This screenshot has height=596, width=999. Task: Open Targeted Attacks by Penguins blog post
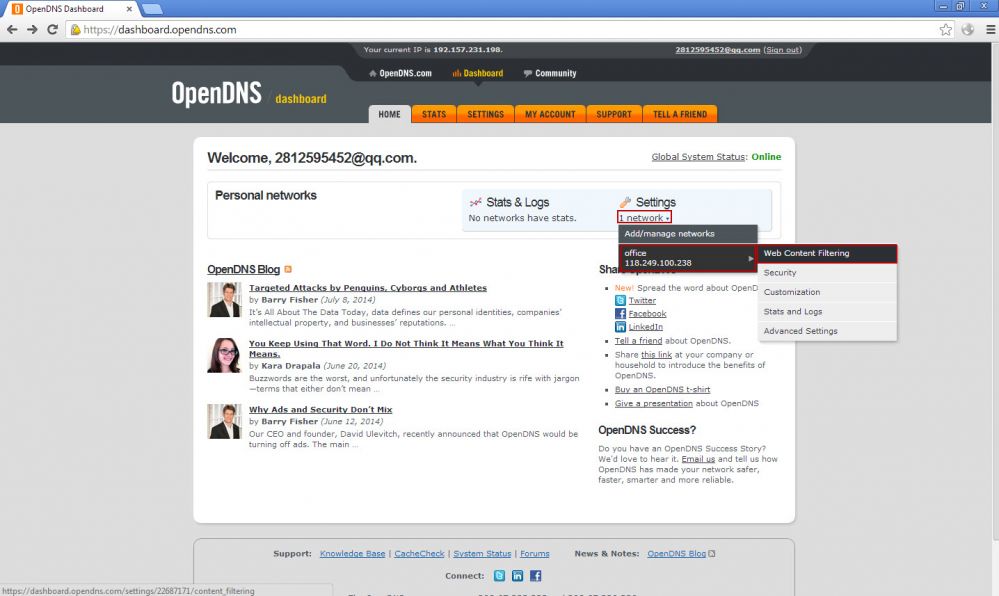point(368,288)
